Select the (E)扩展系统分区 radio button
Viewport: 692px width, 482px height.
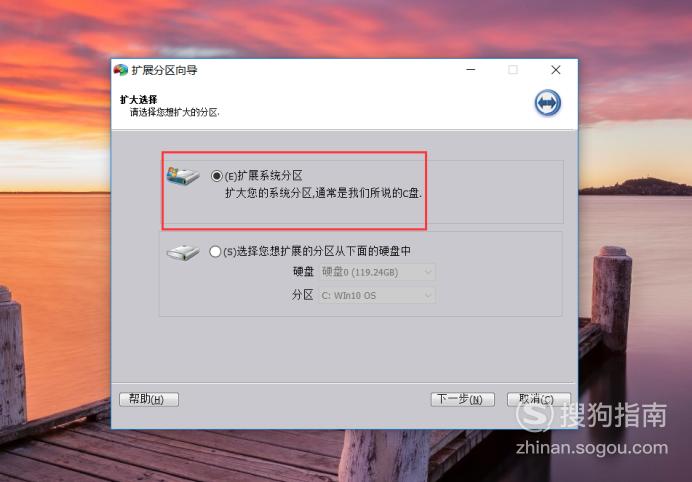(216, 176)
